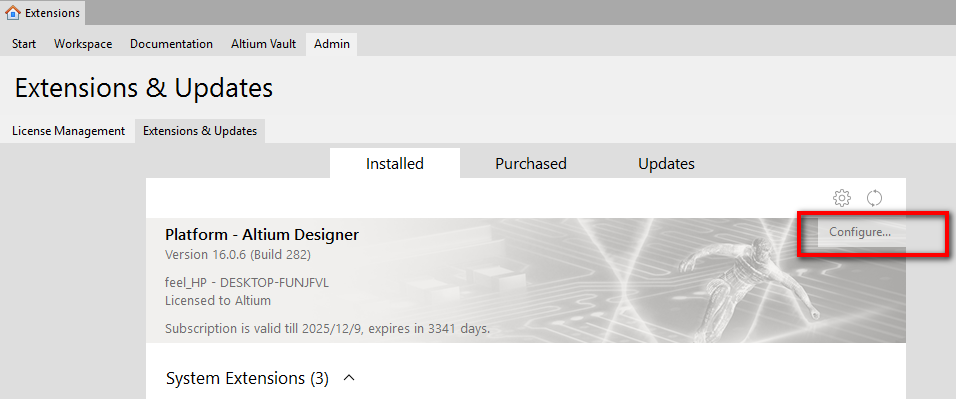Click the System Extensions (3) heading
The width and height of the screenshot is (956, 399).
coord(247,379)
